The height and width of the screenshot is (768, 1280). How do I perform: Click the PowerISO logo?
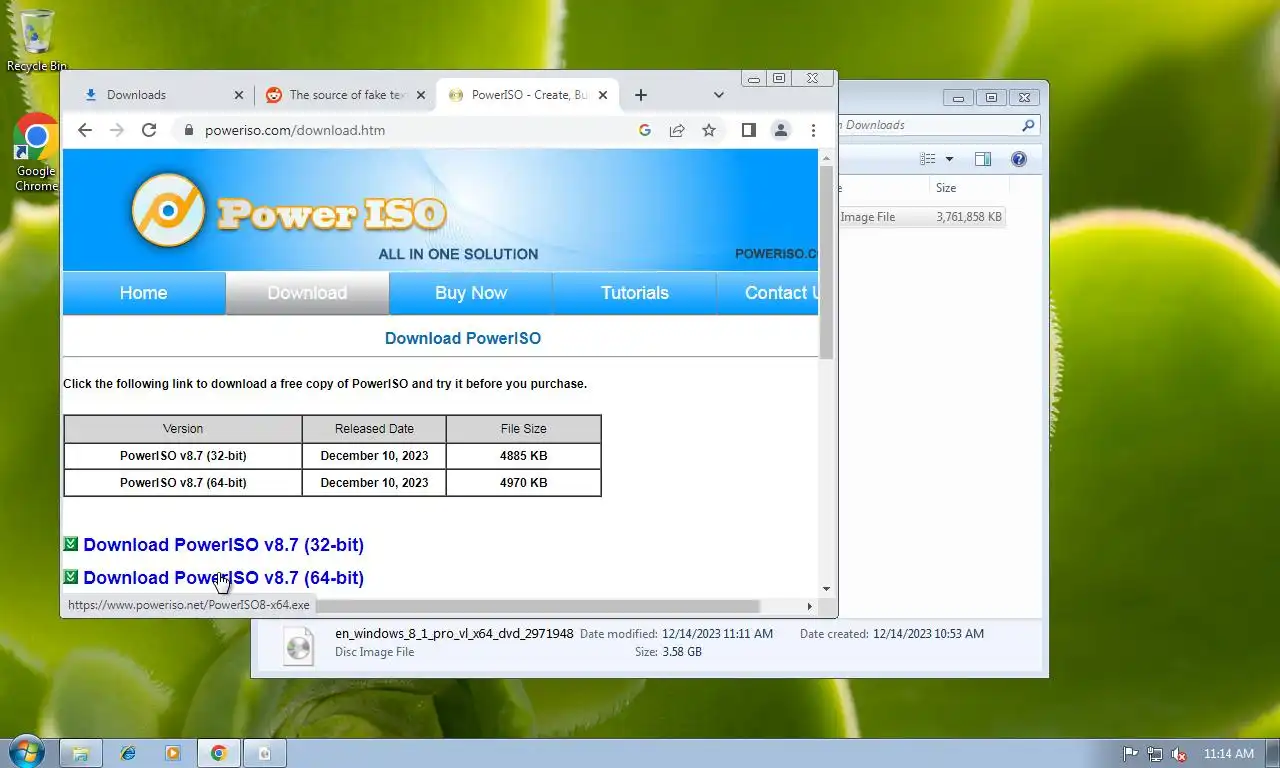coord(290,211)
